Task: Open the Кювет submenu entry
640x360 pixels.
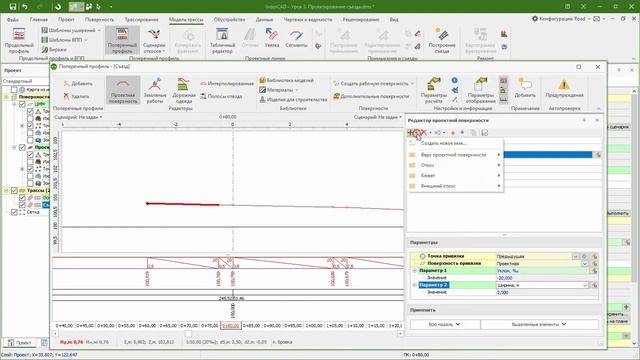Action: (x=456, y=176)
